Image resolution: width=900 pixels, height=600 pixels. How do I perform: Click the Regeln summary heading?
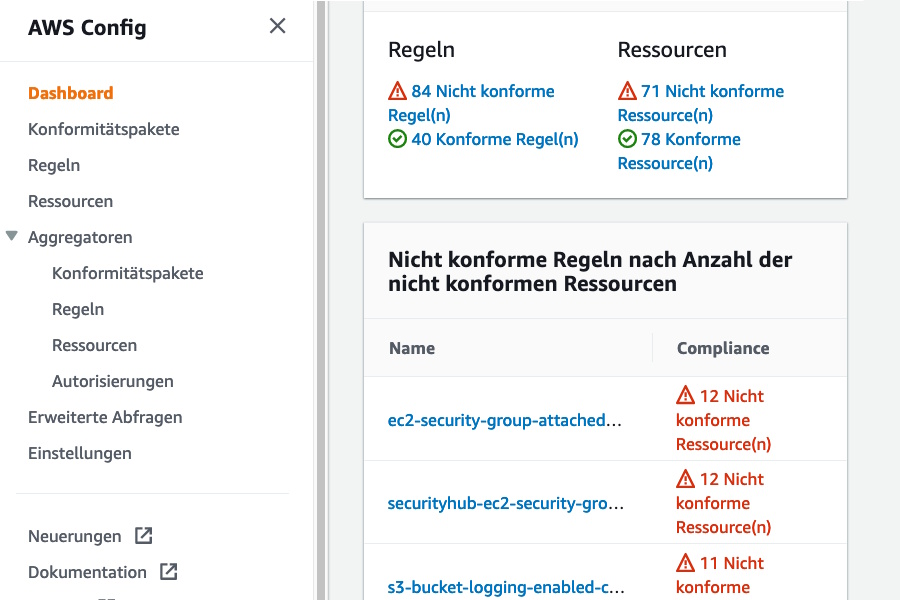point(421,50)
